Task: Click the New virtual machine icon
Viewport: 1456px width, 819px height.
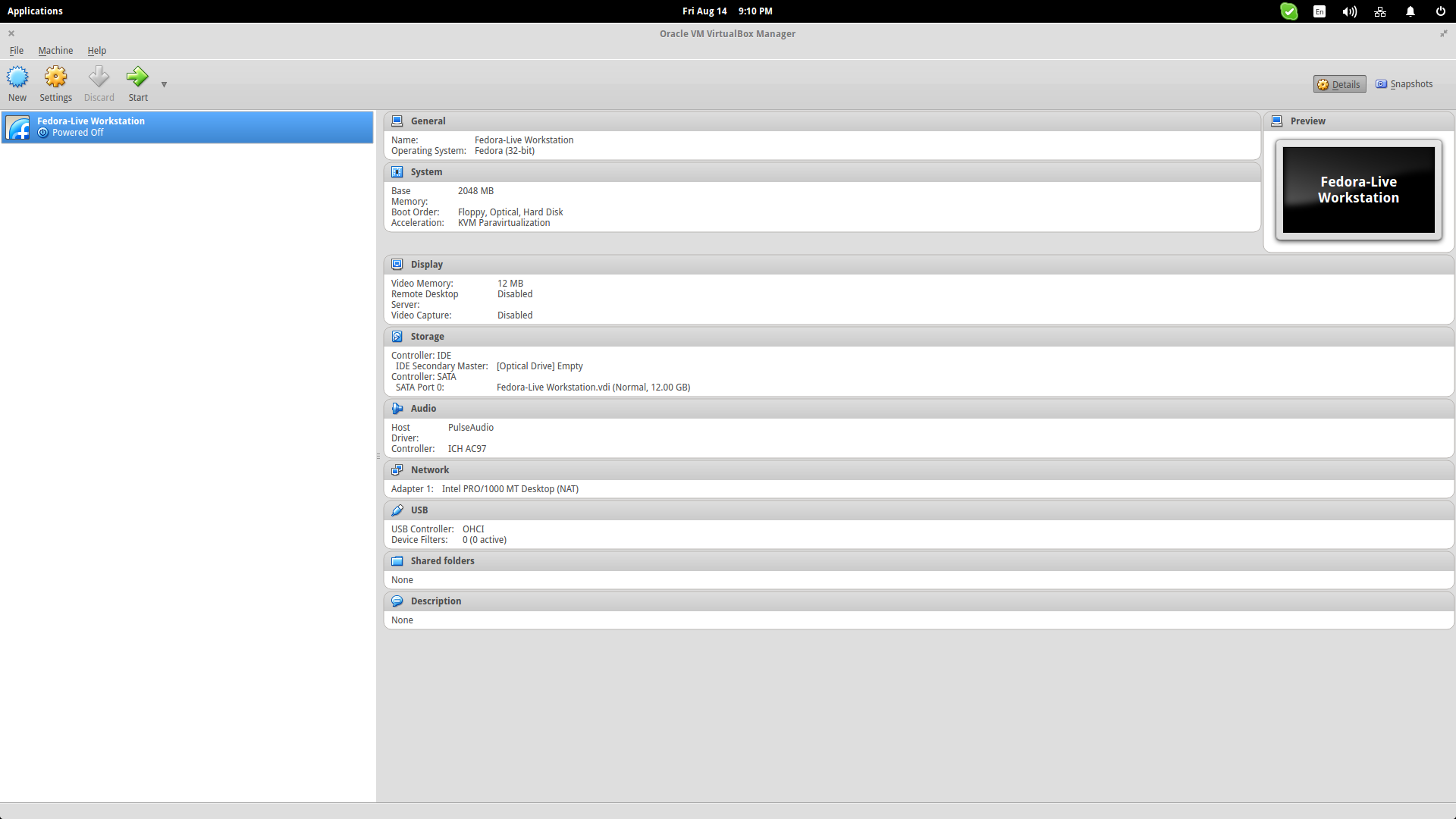Action: [x=17, y=77]
